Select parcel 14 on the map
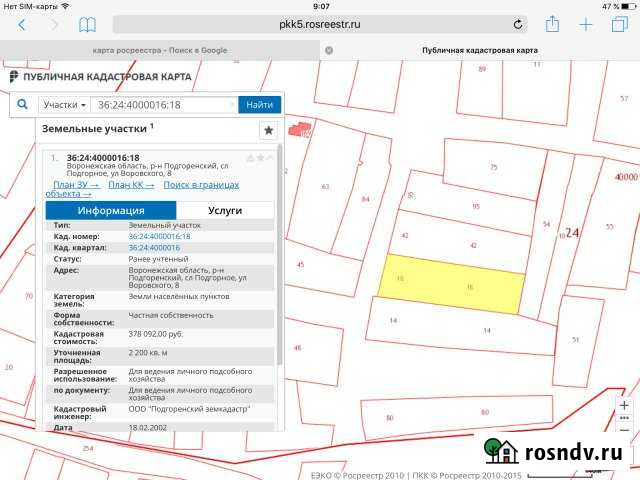The image size is (640, 480). coord(461,327)
